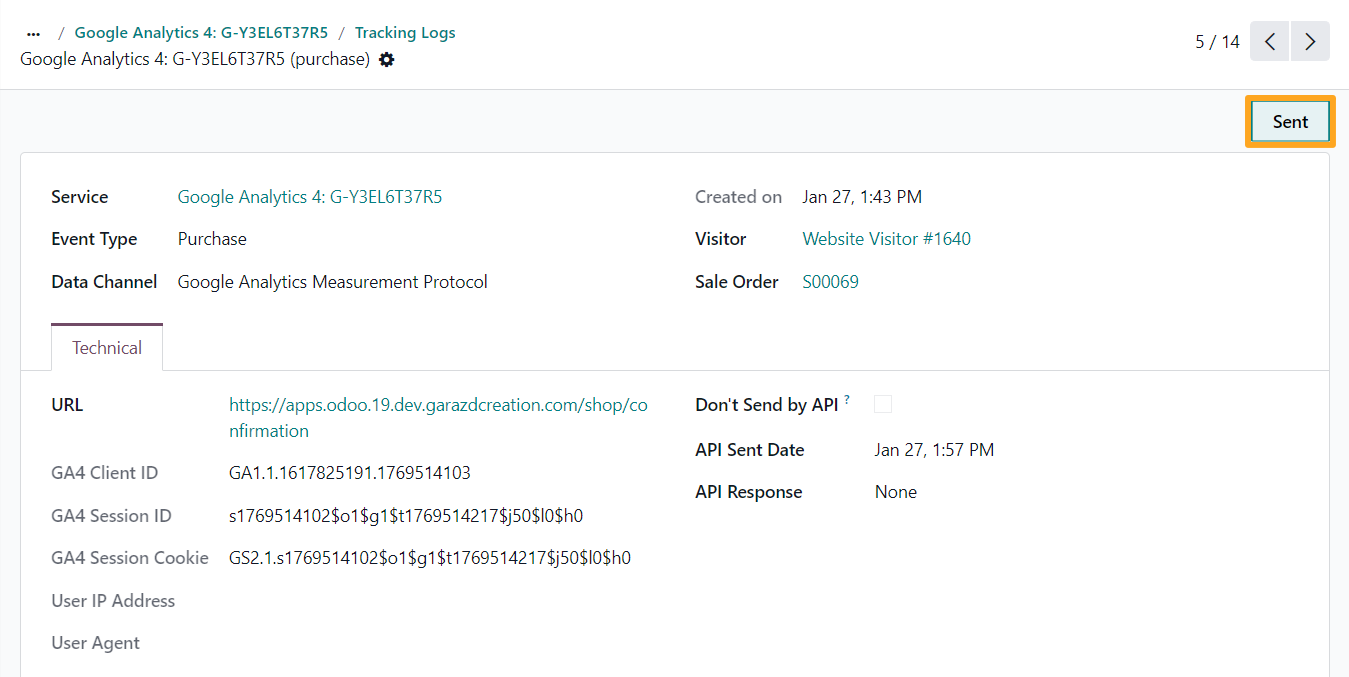Click the Sent status button
This screenshot has height=677, width=1349.
pyautogui.click(x=1290, y=122)
